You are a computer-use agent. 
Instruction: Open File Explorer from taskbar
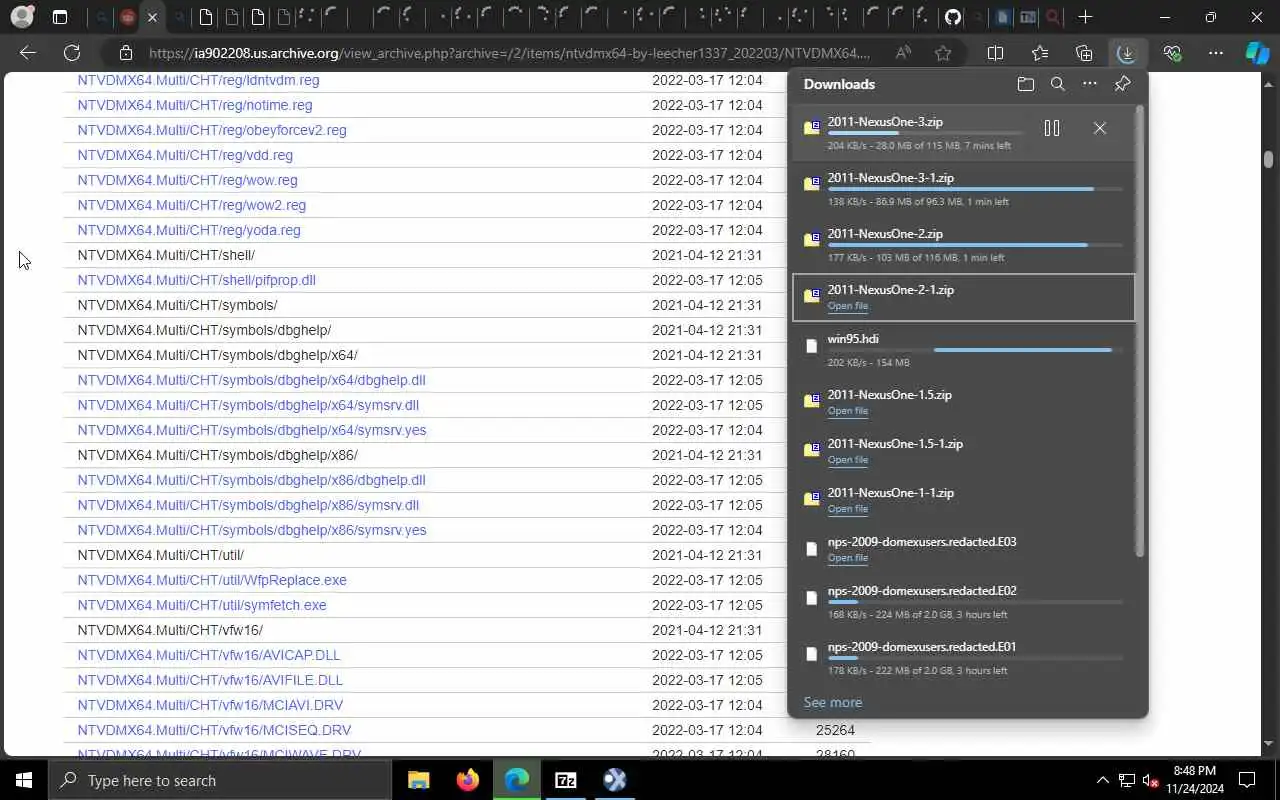tap(418, 780)
